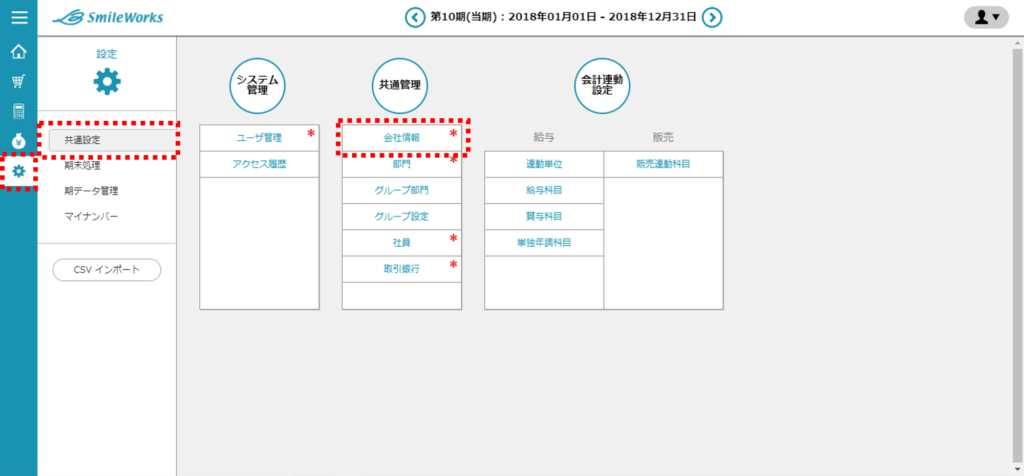
Task: Select 共通設定 in the settings menu
Action: 82,140
